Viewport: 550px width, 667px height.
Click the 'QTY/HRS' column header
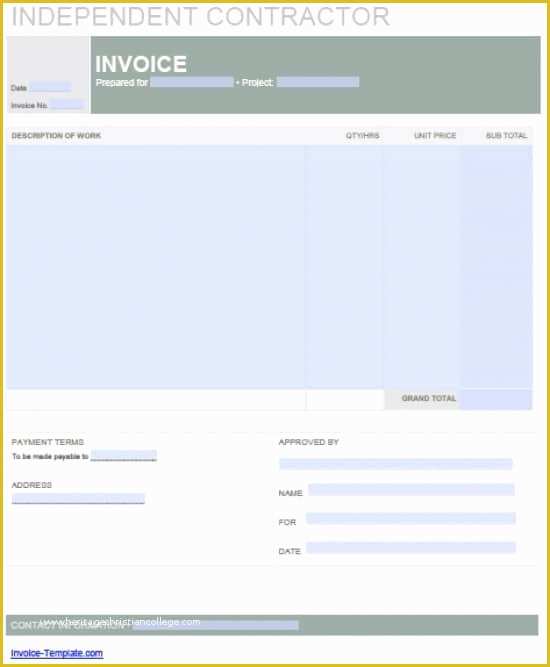pyautogui.click(x=362, y=136)
